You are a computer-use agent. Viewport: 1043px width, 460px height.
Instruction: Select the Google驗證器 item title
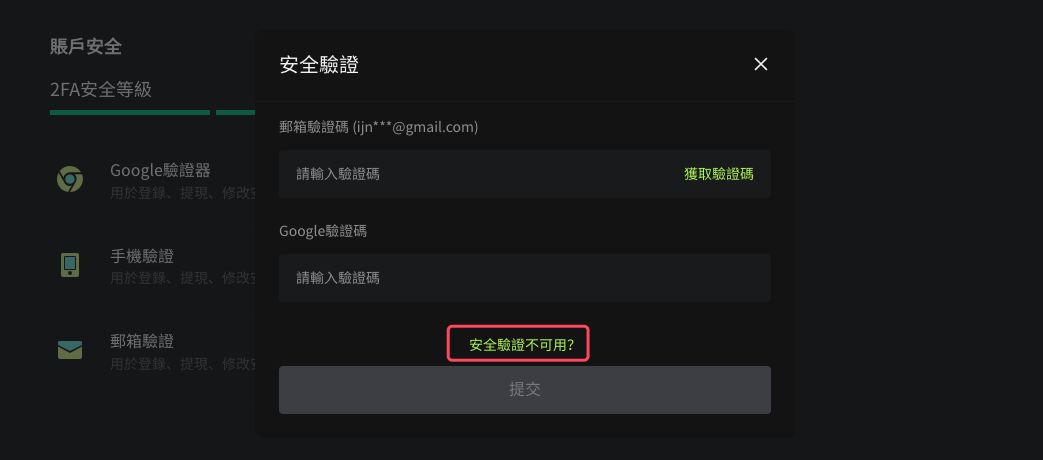point(160,171)
